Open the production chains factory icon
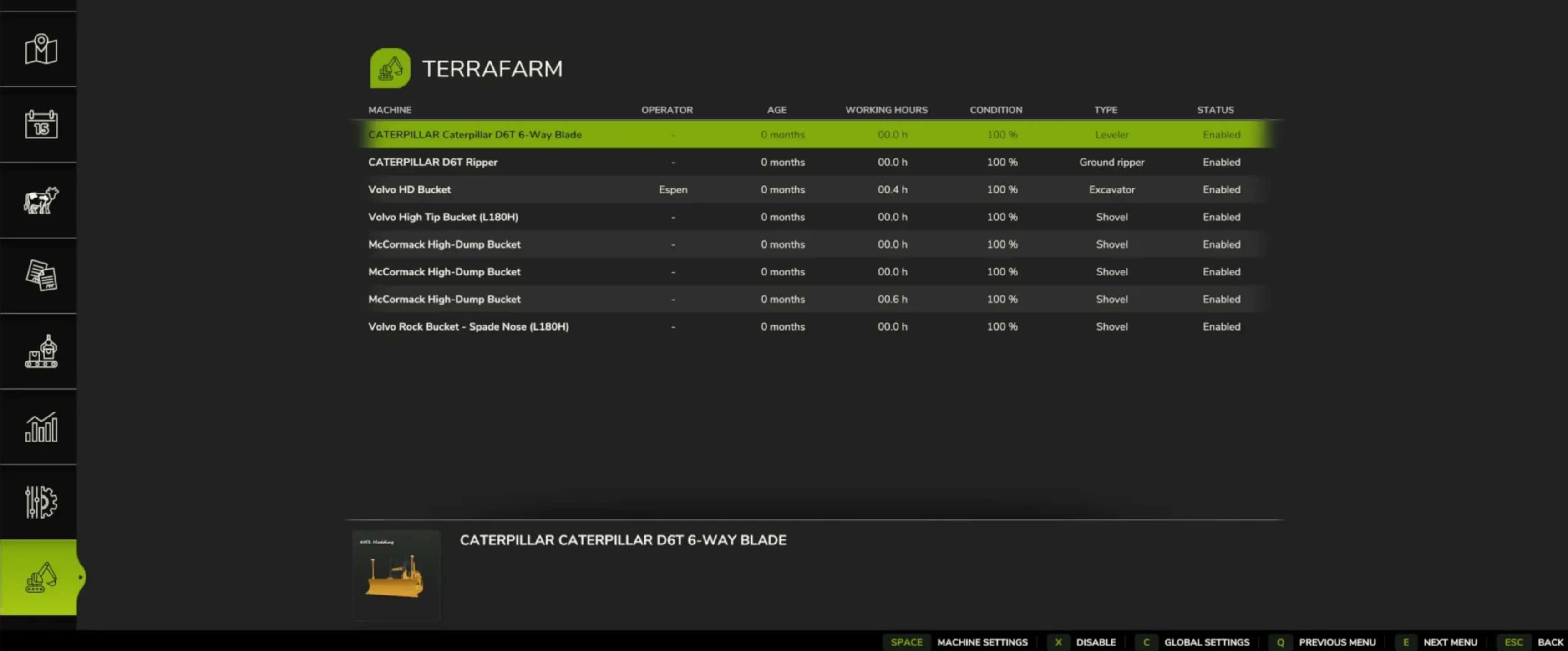Screen dimensions: 1568x651 coord(40,351)
